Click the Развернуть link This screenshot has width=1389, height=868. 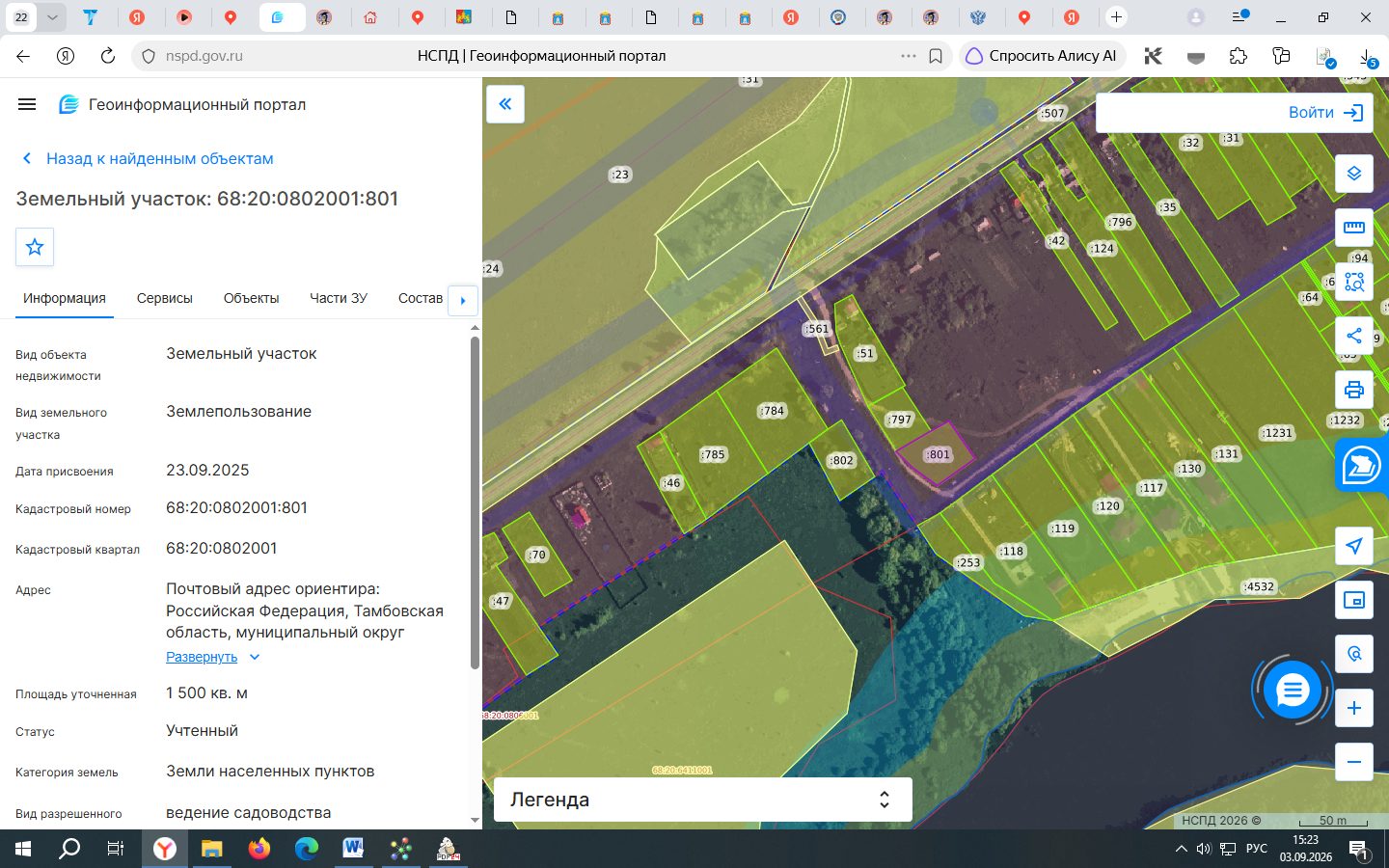point(202,657)
